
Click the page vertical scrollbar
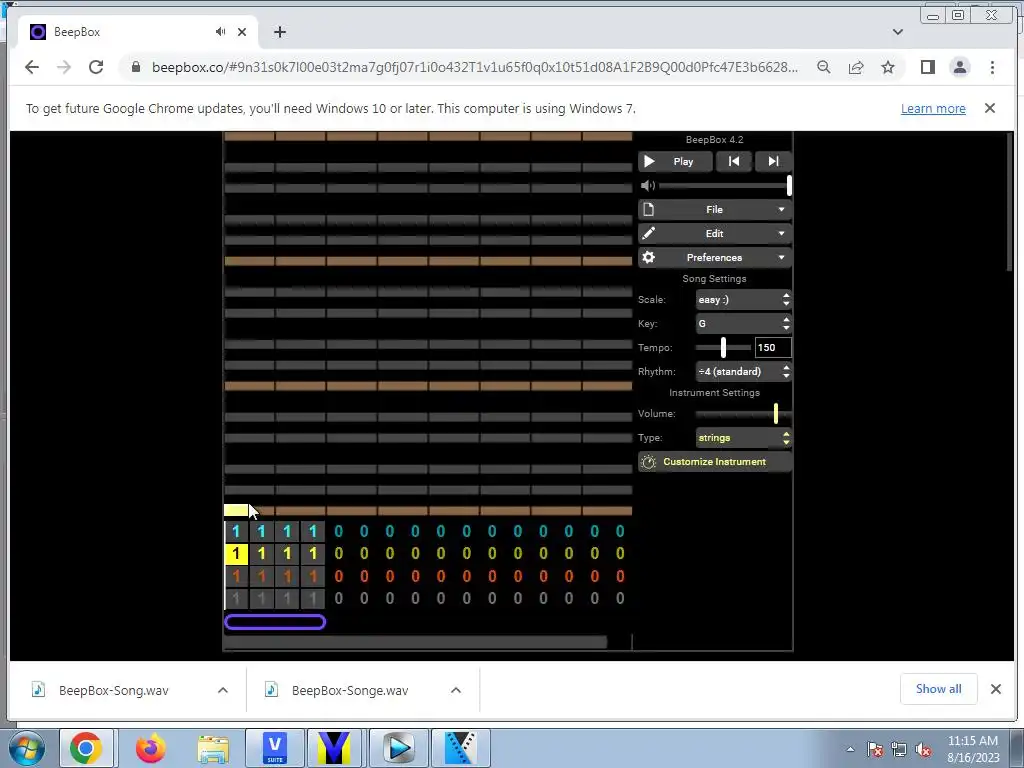click(1009, 201)
